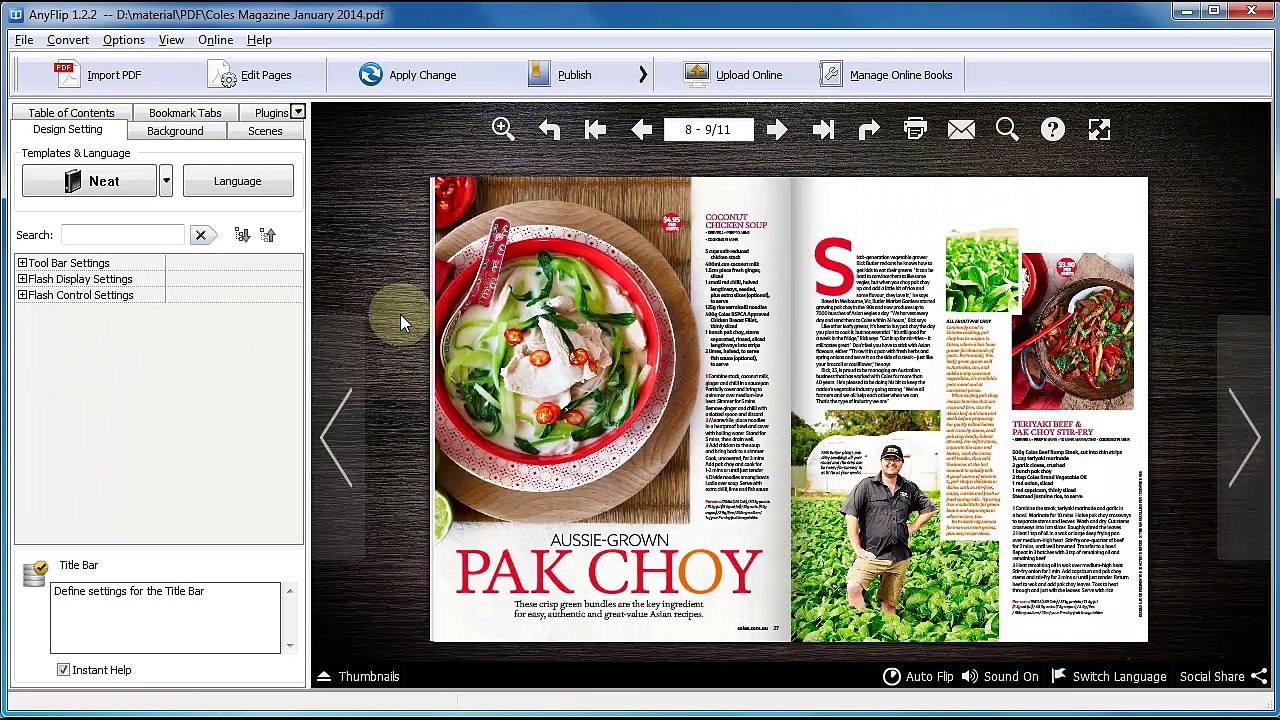1280x720 pixels.
Task: Flip to next spread with right side arrow
Action: 1243,436
